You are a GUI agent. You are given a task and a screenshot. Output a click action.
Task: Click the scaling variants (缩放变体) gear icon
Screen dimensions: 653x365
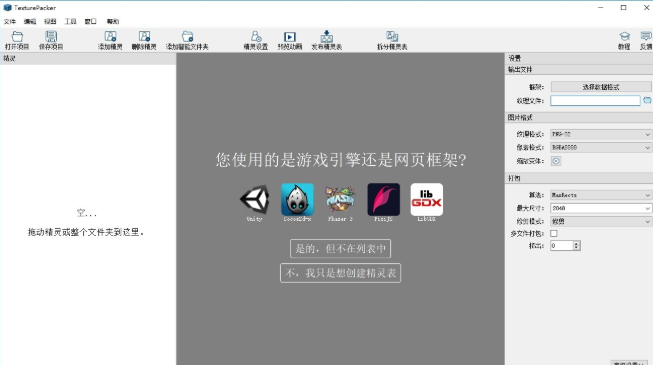(556, 161)
